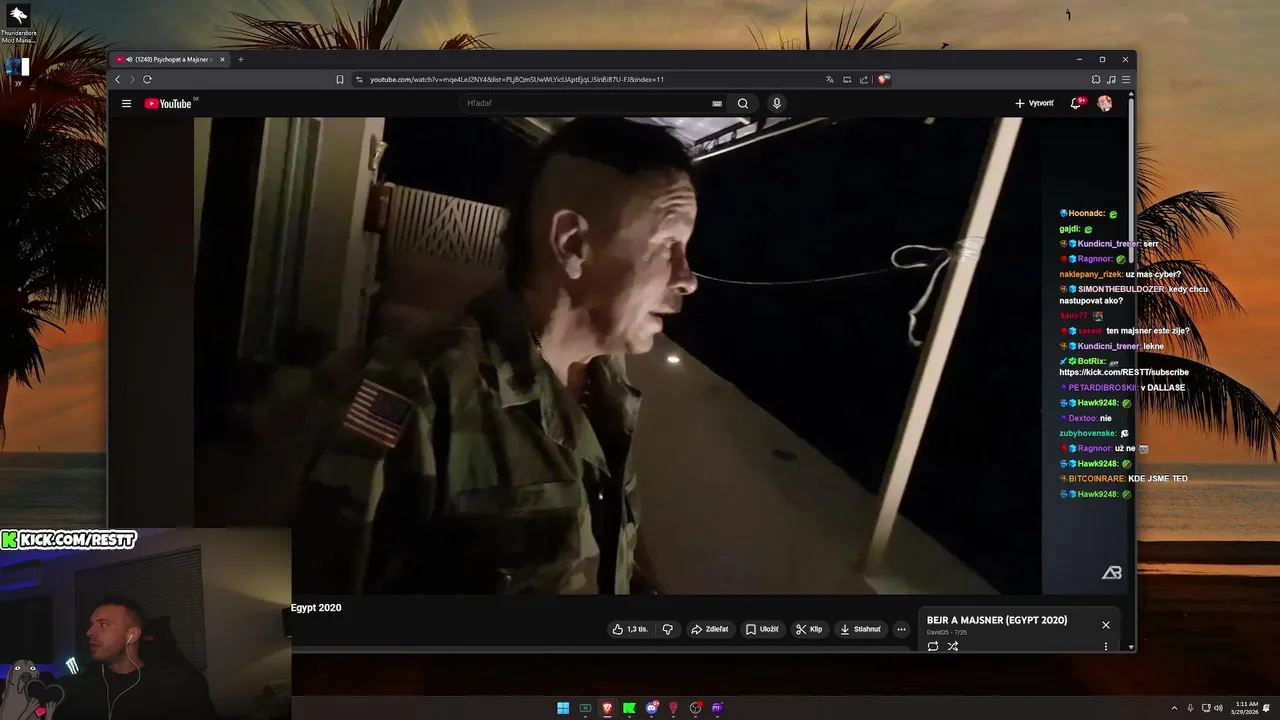
Task: Bookmark this page in address bar
Action: coord(340,79)
